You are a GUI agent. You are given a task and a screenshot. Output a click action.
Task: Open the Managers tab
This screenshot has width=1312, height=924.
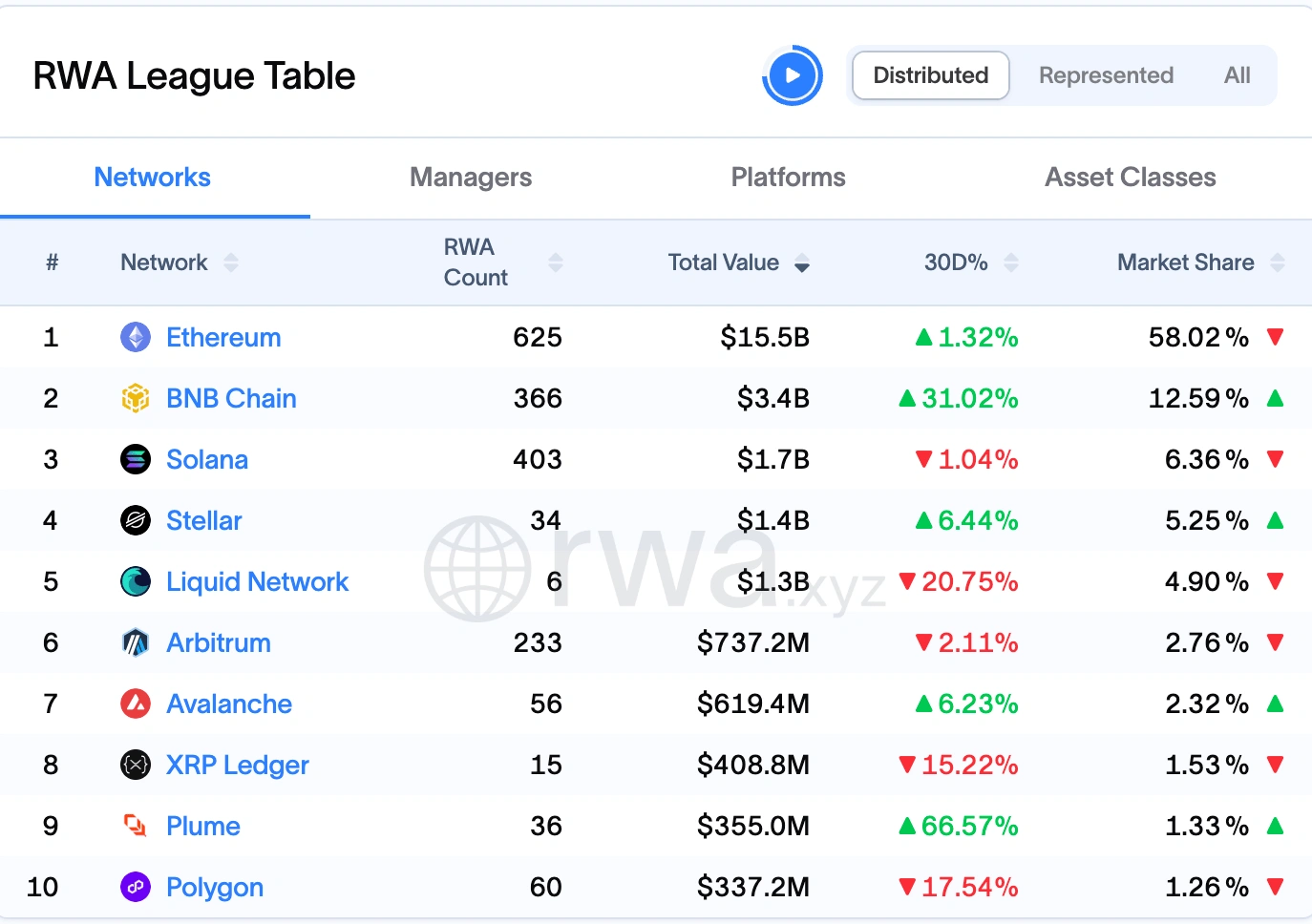471,178
